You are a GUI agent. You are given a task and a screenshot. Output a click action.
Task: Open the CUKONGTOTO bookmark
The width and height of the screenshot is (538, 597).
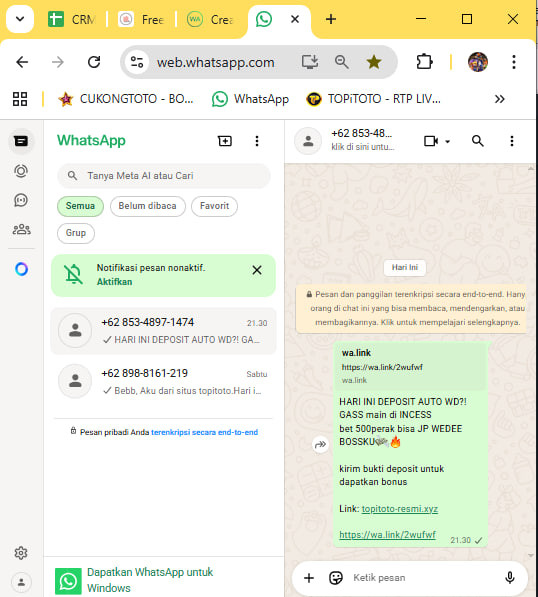tap(126, 99)
